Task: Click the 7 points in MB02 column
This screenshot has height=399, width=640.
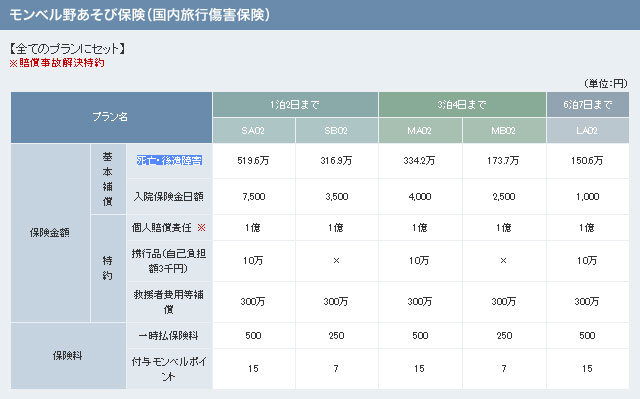Action: pos(504,369)
